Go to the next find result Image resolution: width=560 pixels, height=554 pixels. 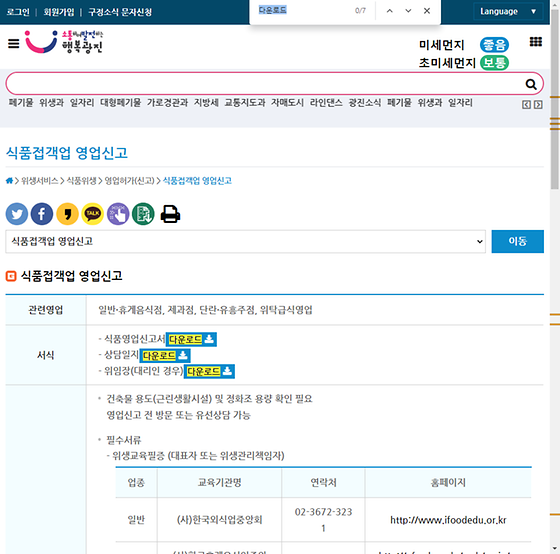[x=408, y=11]
